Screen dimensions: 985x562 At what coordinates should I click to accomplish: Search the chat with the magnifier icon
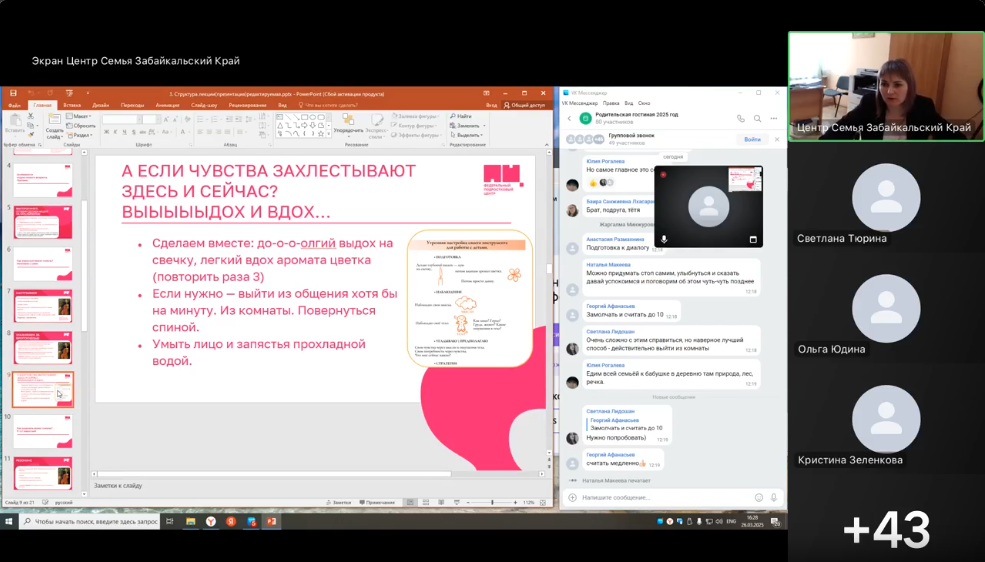click(757, 118)
